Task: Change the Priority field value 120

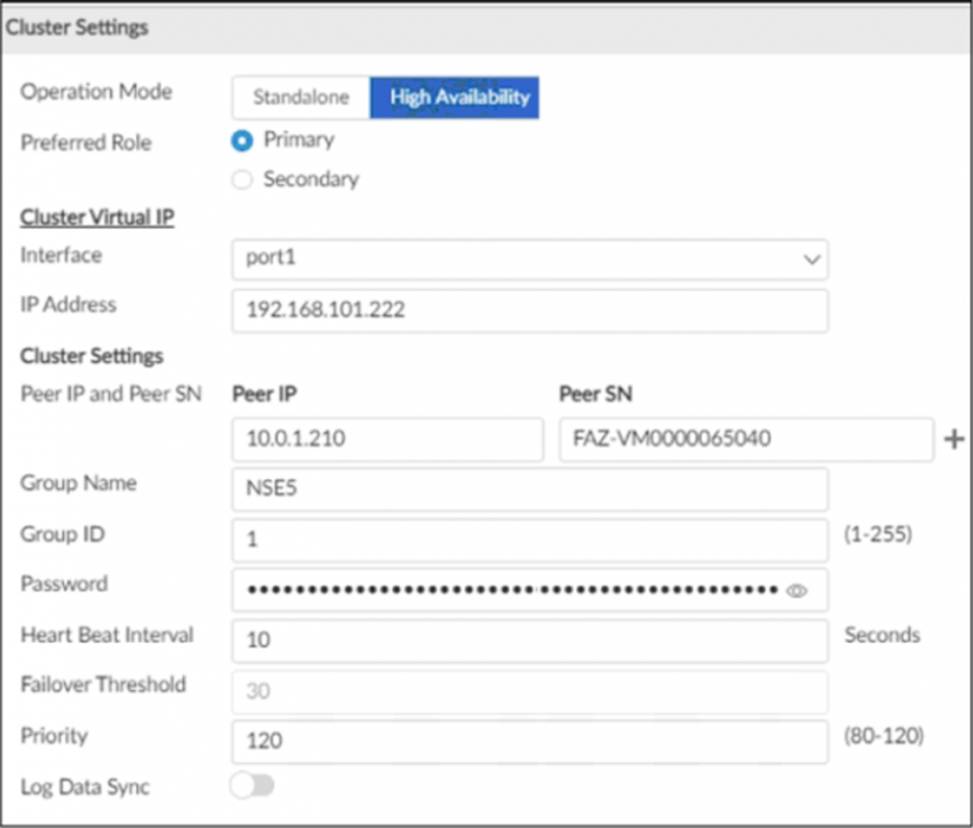Action: coord(528,741)
